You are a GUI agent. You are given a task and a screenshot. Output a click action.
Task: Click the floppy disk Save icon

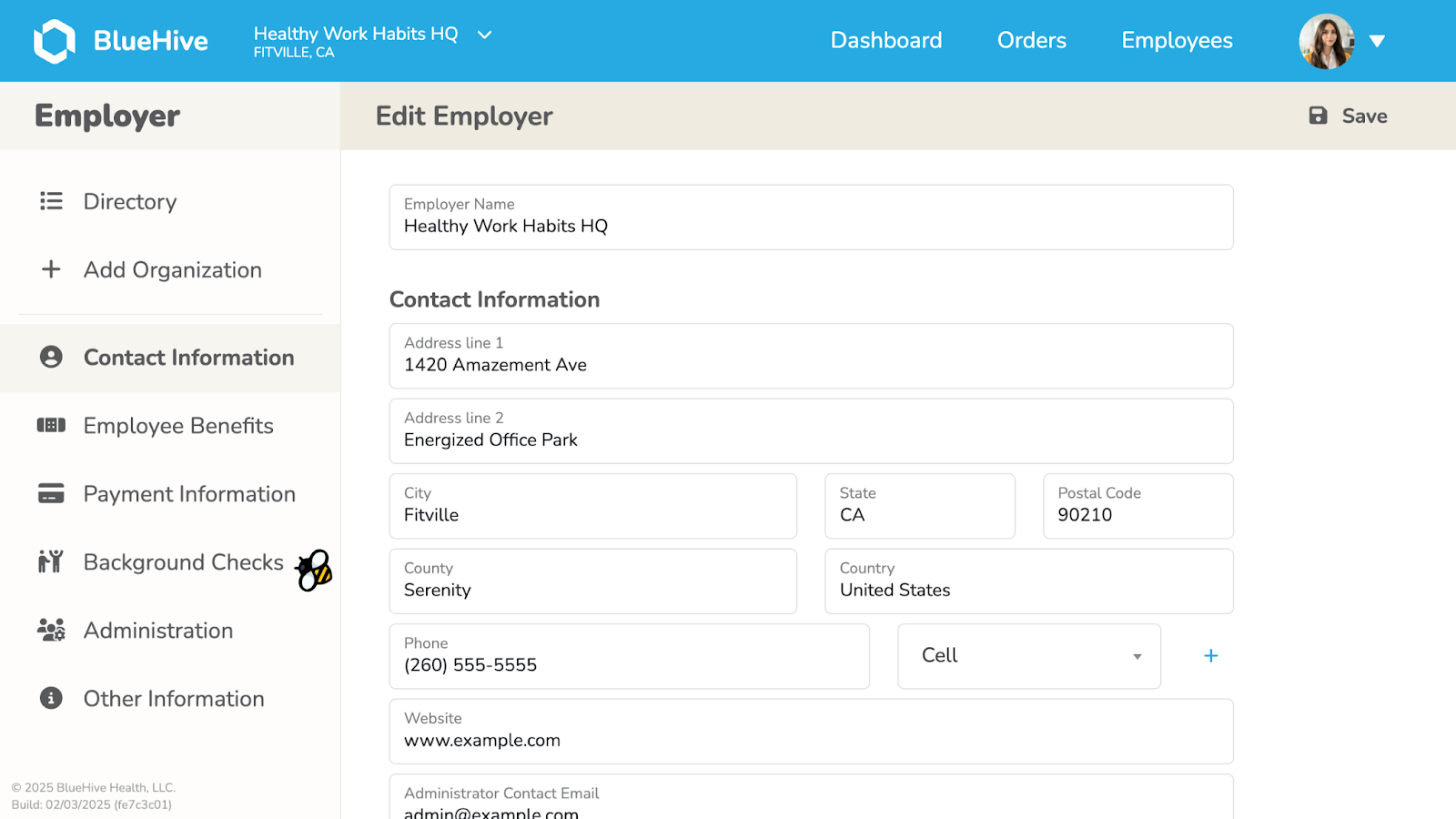click(x=1318, y=116)
